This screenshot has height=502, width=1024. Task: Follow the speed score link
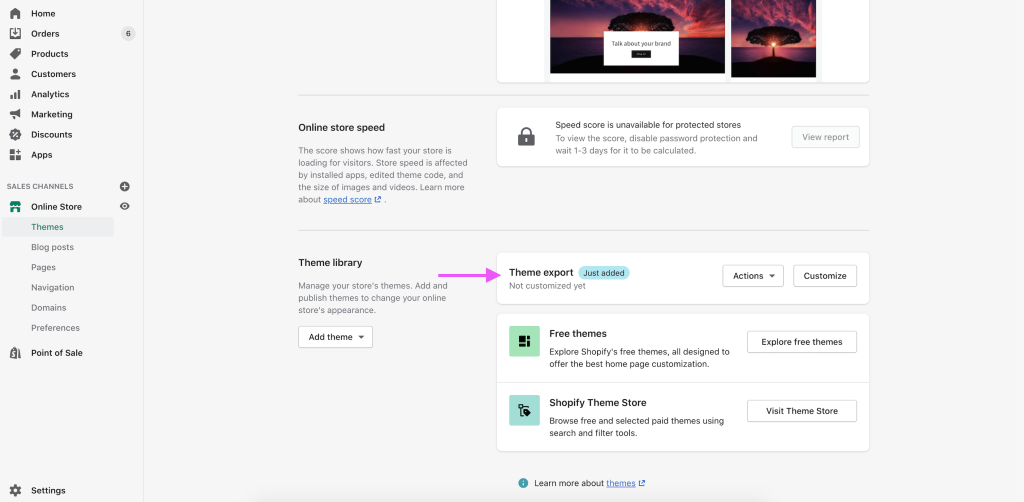click(347, 200)
